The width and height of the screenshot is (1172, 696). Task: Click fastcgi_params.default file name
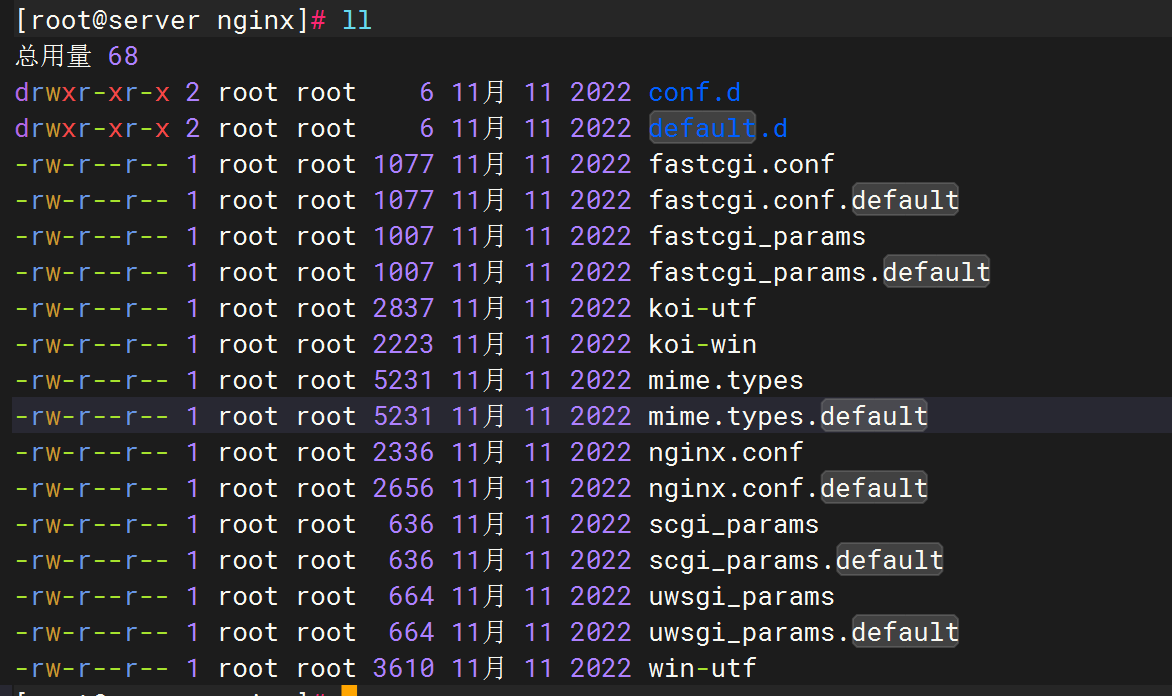click(819, 272)
